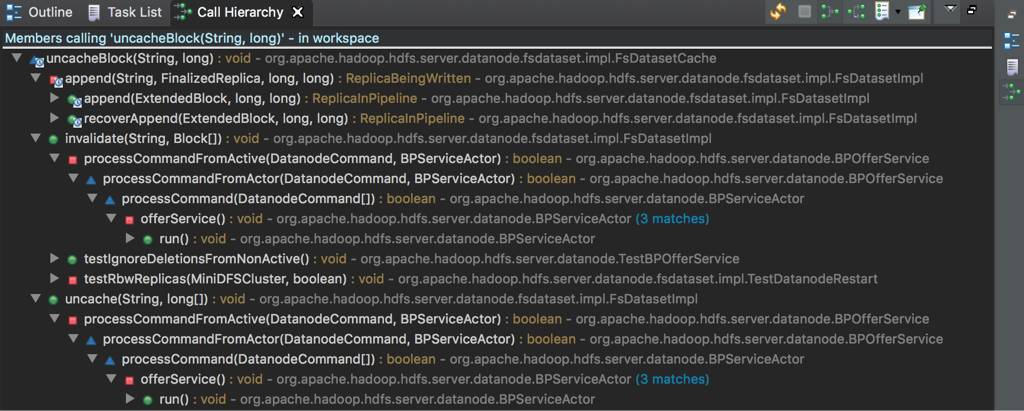Restore the minimized stack in right trim
Viewport: 1024px width, 411px height.
[1012, 16]
